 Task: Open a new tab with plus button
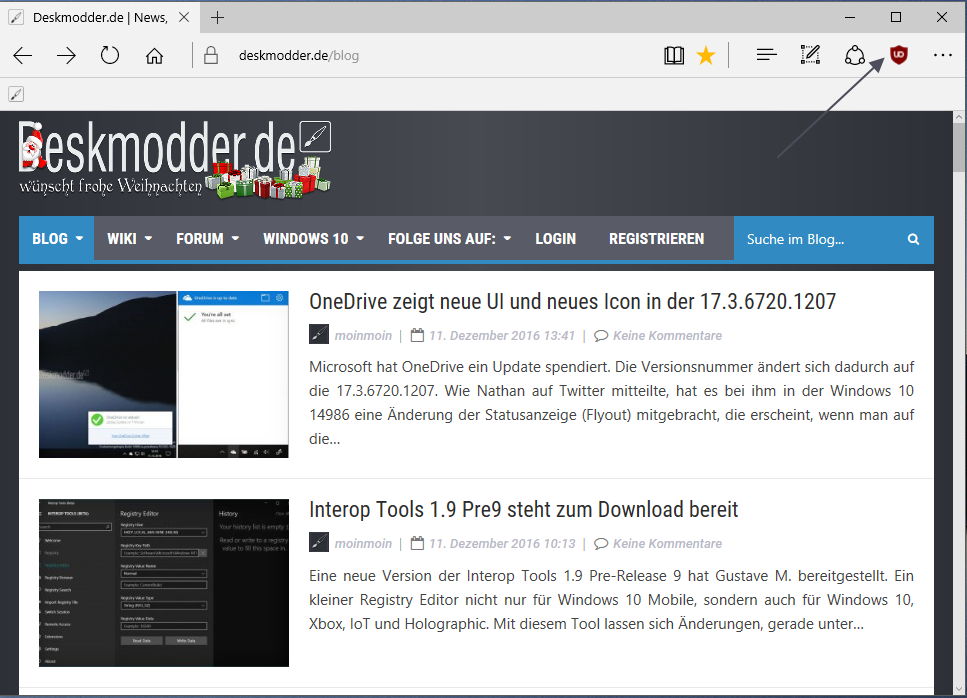pos(217,17)
